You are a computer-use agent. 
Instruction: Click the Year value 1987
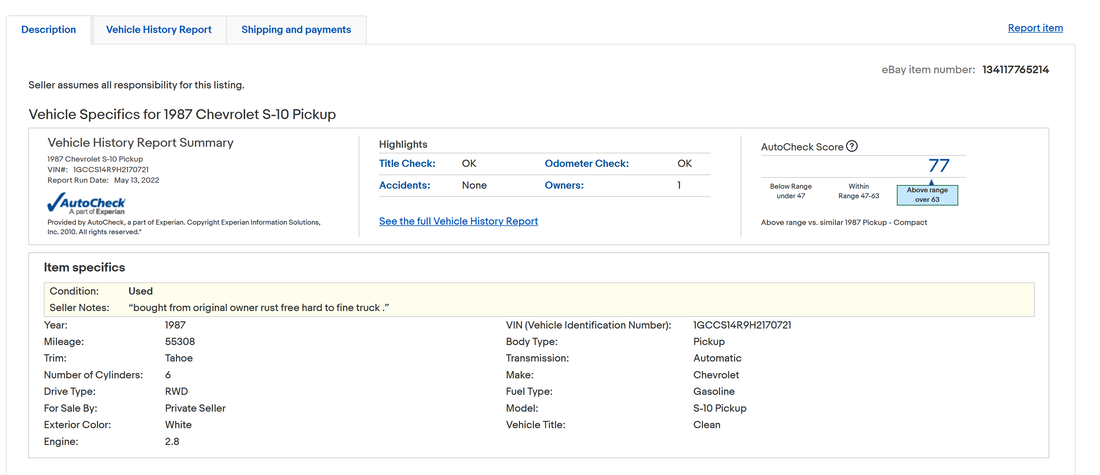point(175,325)
